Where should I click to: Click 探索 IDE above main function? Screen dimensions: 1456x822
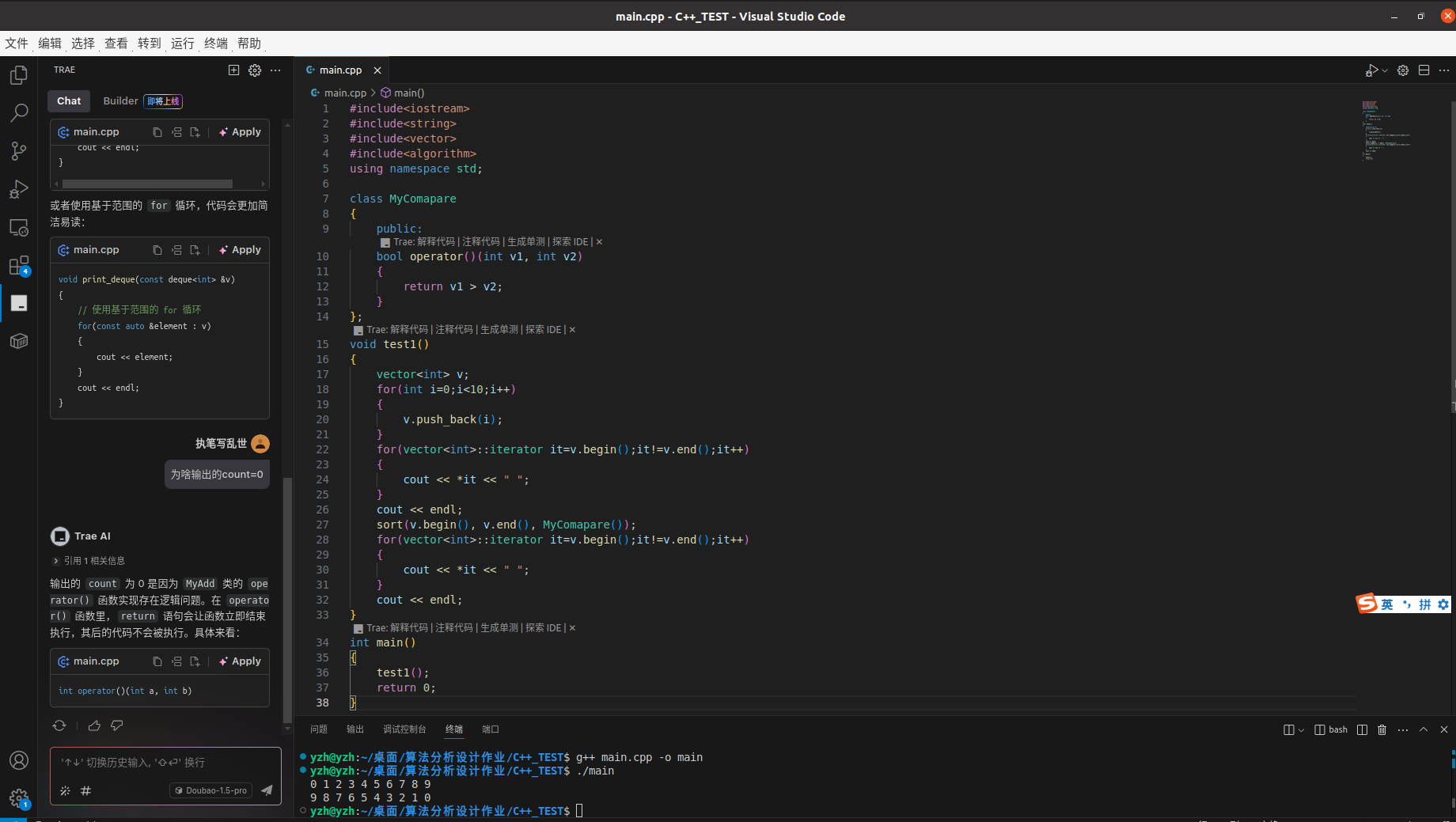(x=544, y=628)
